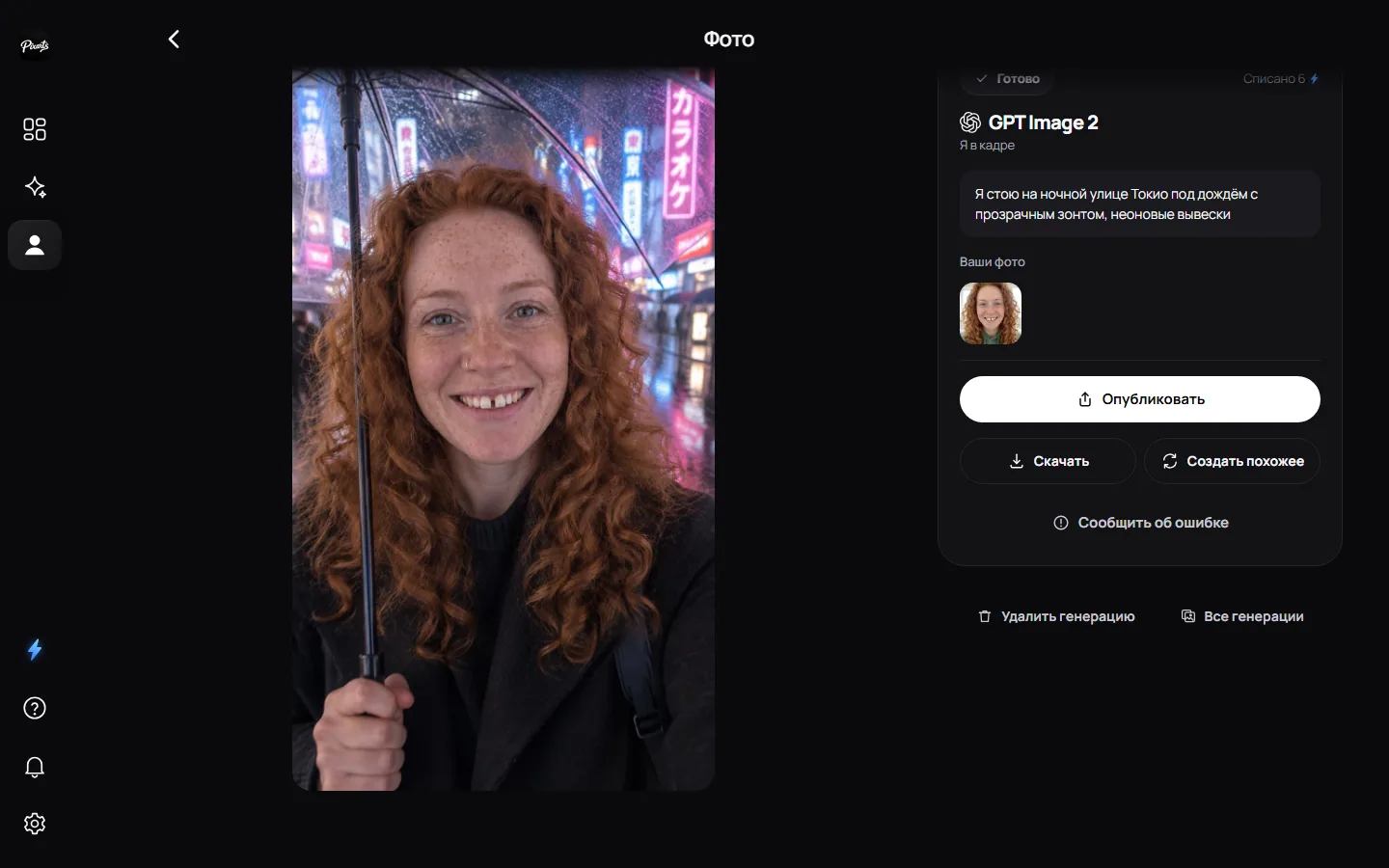Open notifications bell icon
This screenshot has height=868, width=1389.
point(35,767)
